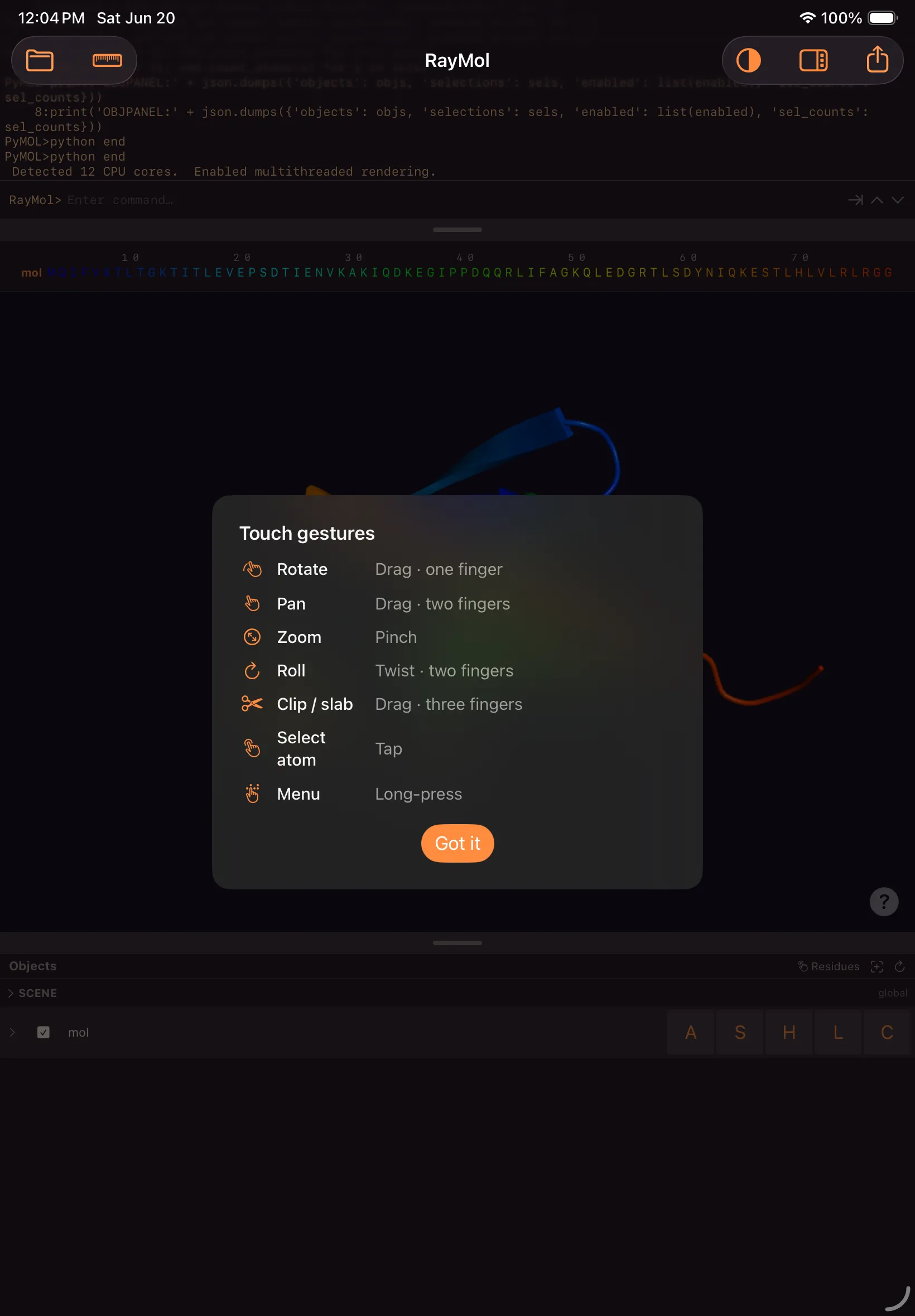
Task: Click the Rotate gesture hand icon
Action: 252,569
